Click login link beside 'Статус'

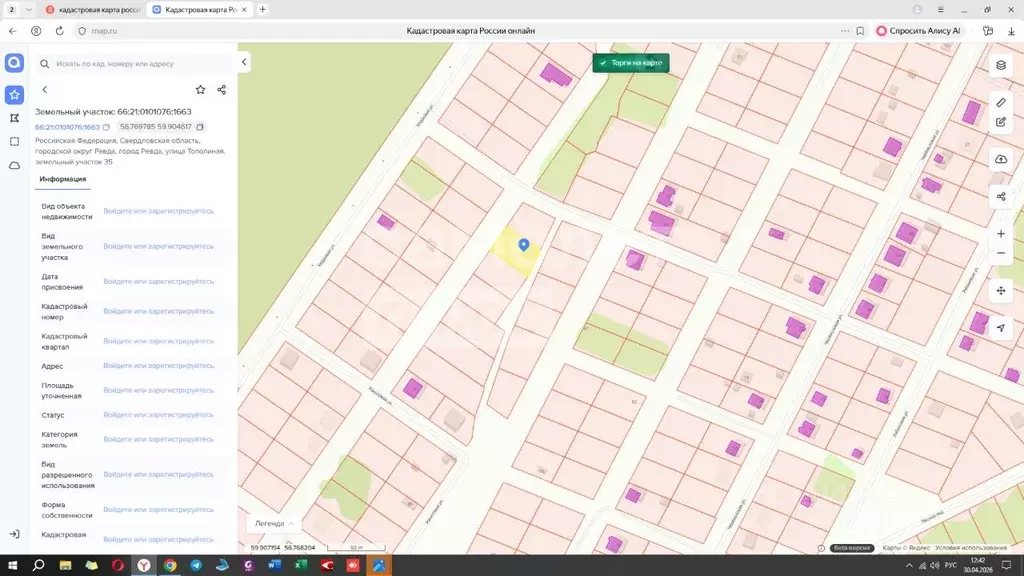[x=159, y=415]
